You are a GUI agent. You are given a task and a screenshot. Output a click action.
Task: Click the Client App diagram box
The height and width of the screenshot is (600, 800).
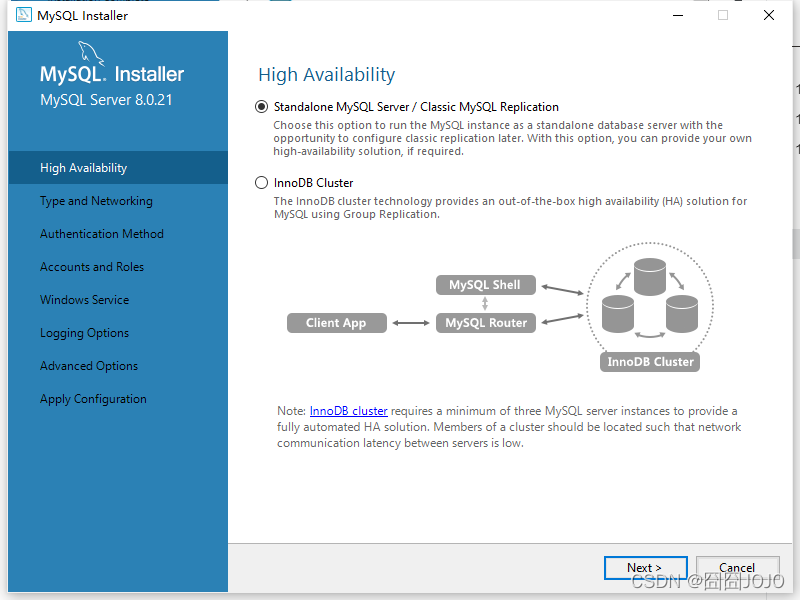337,323
